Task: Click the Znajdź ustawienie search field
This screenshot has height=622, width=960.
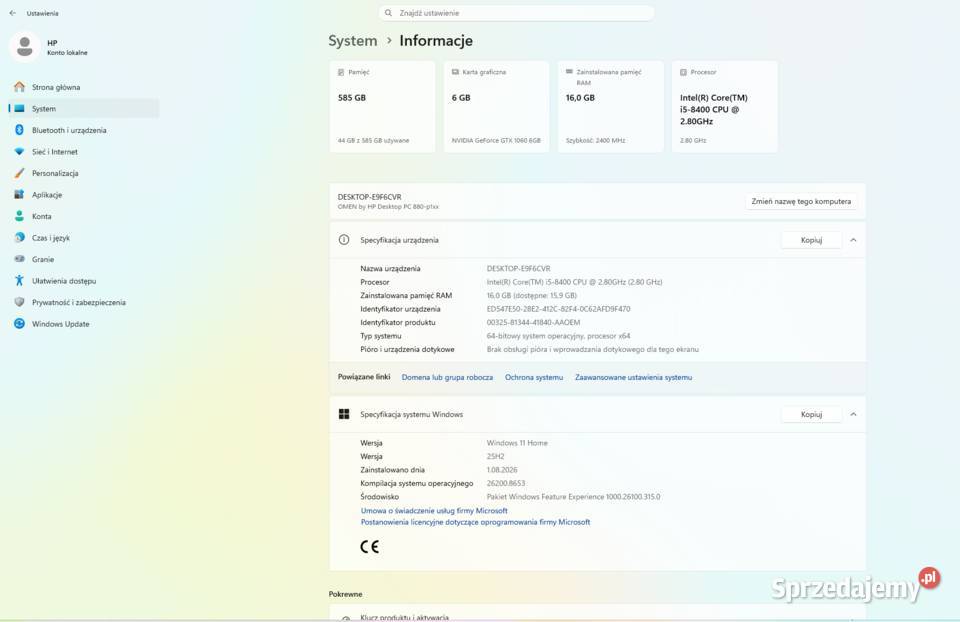Action: tap(516, 13)
